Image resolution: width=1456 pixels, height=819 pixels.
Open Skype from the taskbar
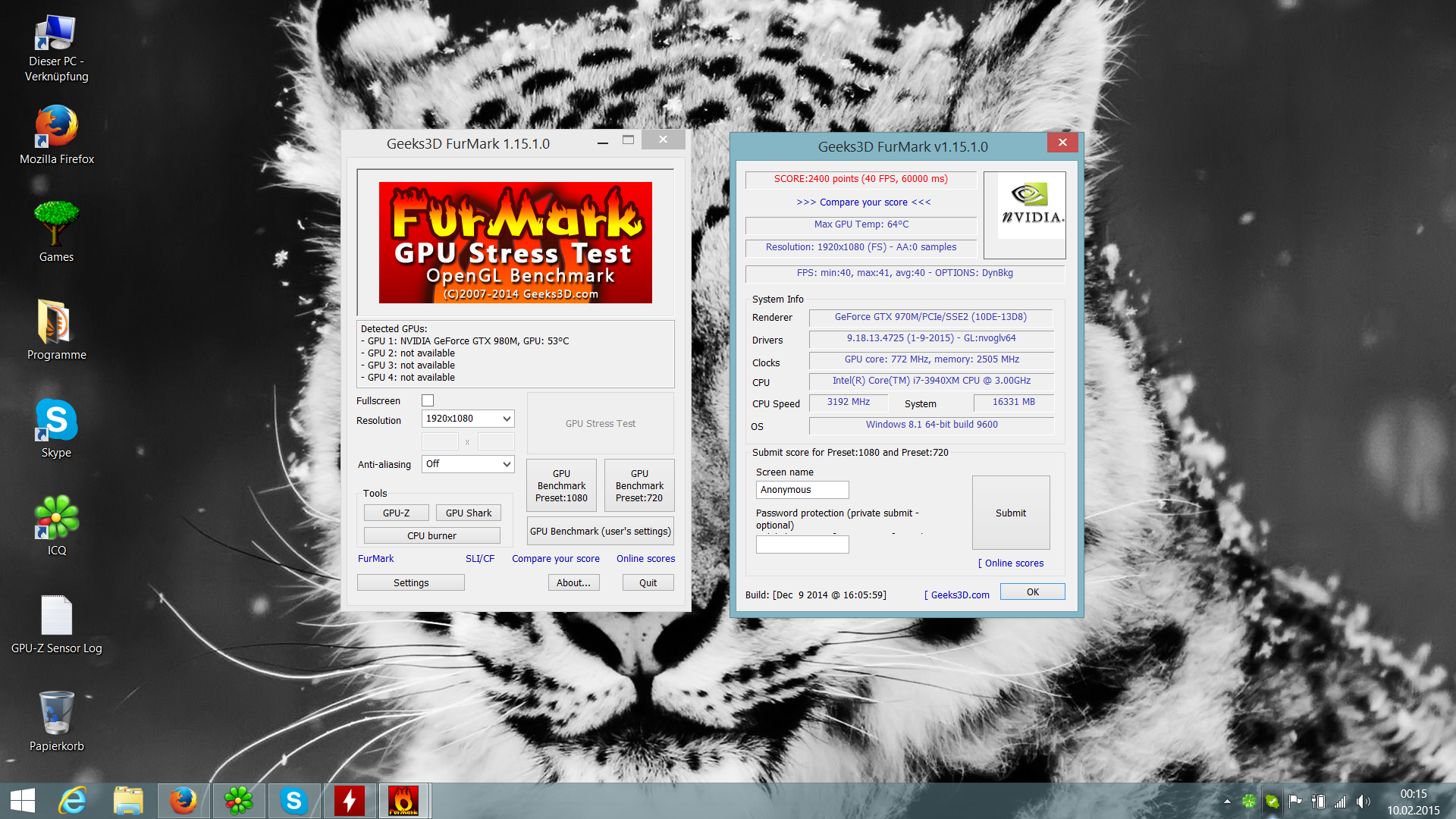(x=293, y=801)
